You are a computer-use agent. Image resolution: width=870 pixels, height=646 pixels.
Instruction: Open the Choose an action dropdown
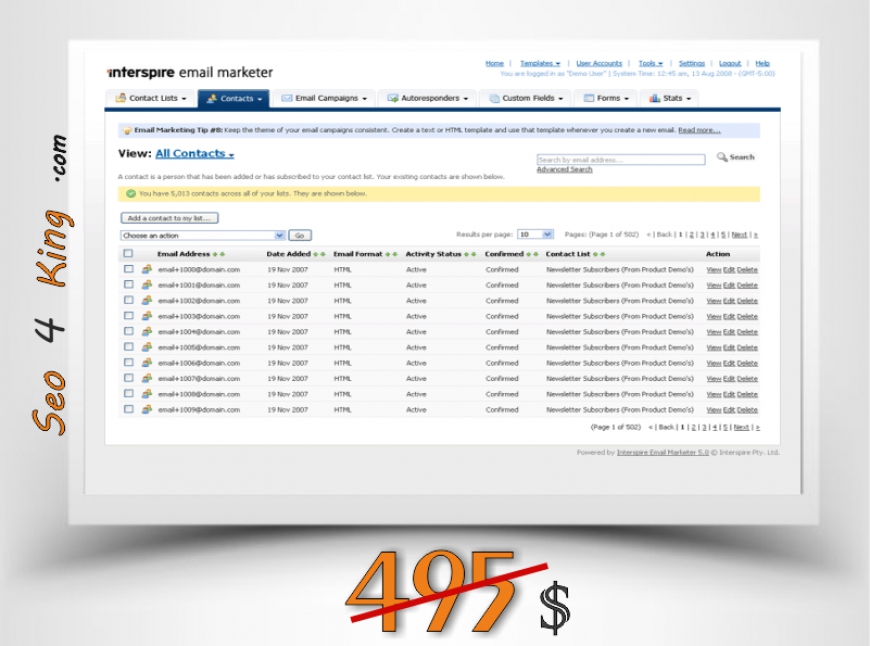coord(203,235)
